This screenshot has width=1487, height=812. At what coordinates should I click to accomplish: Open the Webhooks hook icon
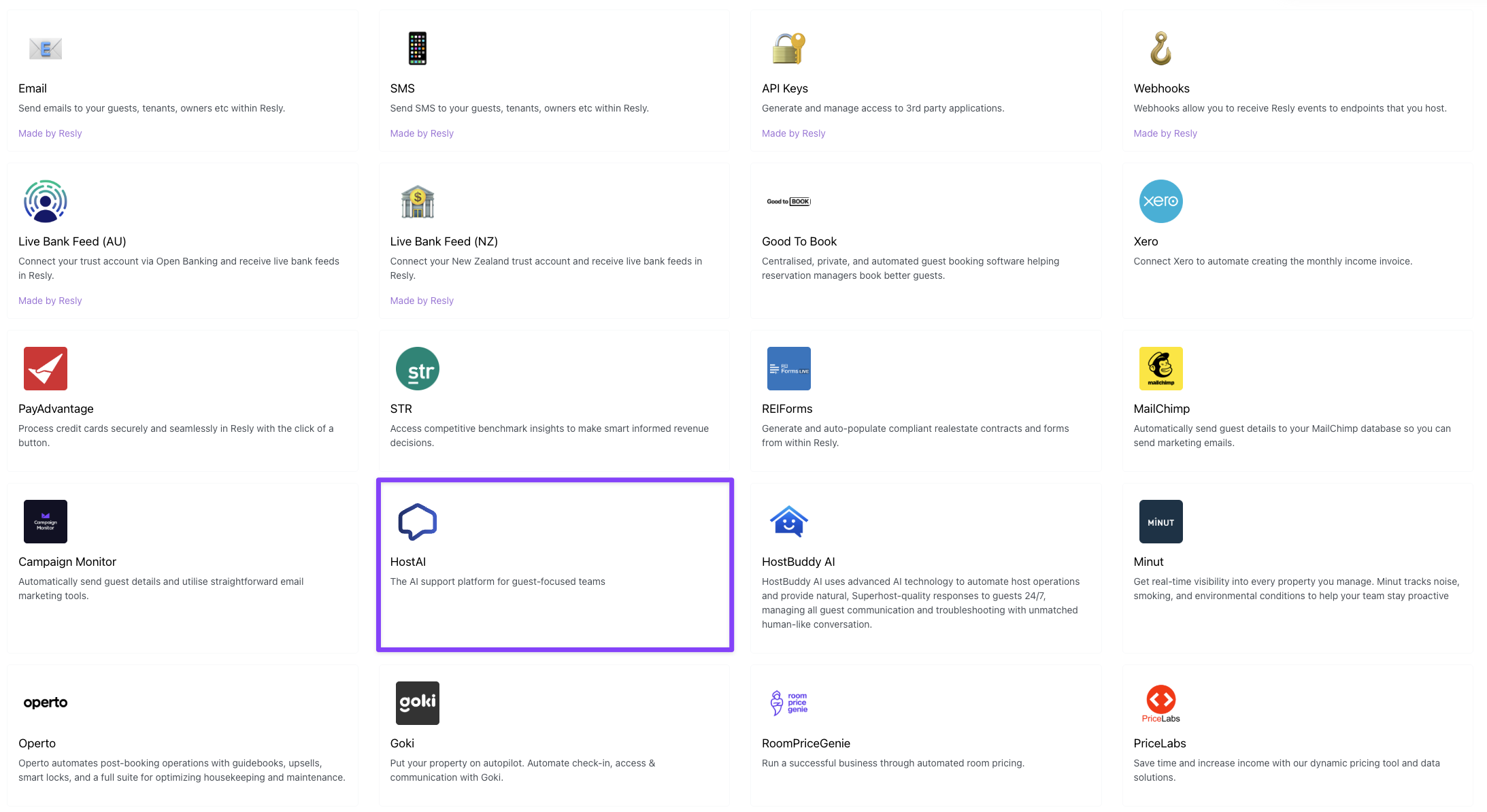[x=1160, y=48]
